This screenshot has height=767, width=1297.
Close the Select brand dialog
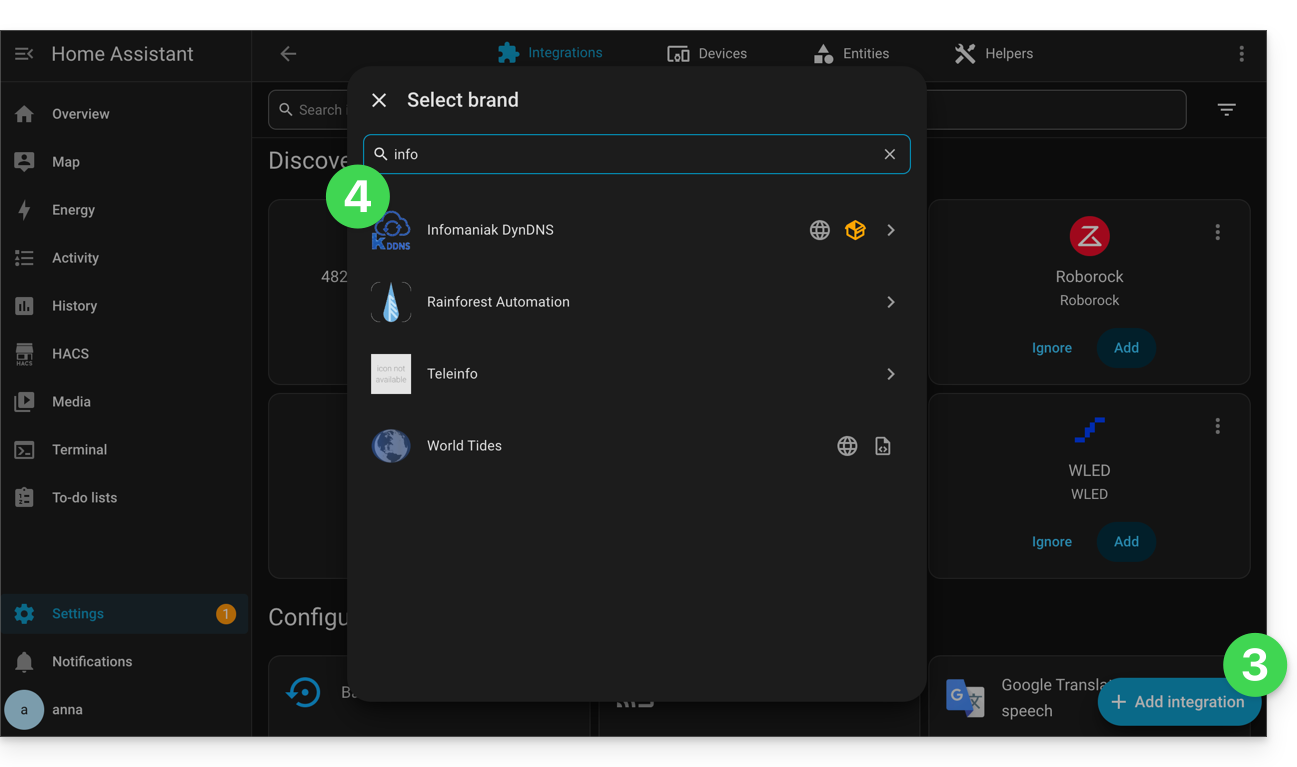pos(379,100)
